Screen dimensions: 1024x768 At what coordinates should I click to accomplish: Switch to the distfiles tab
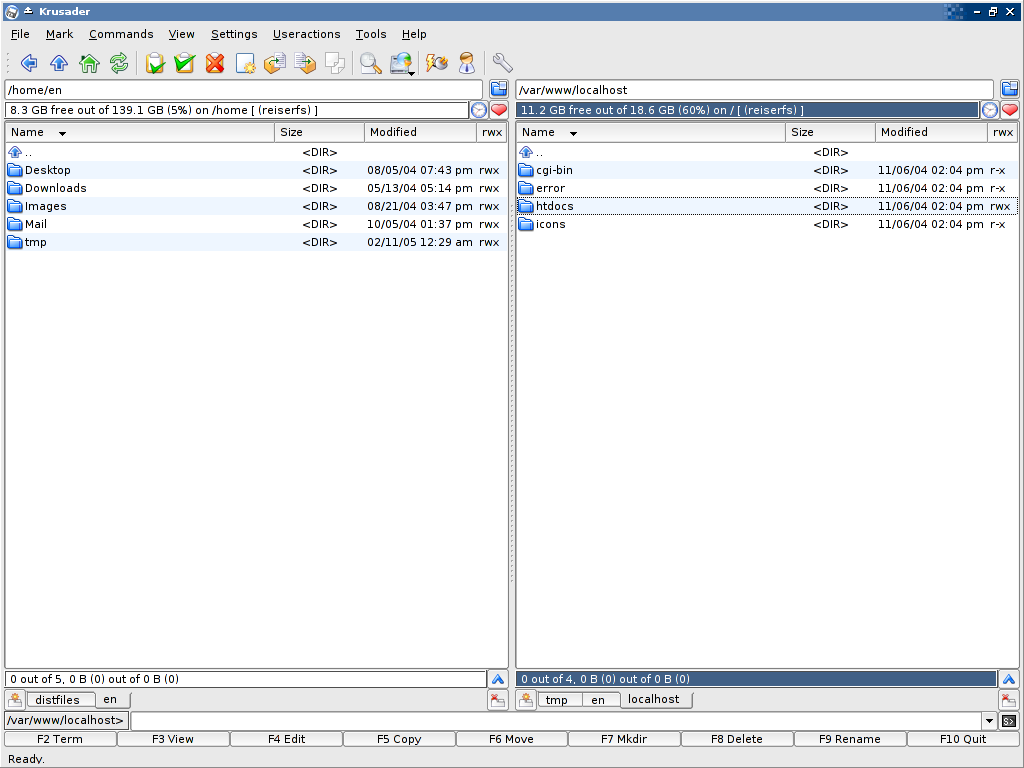pos(60,700)
